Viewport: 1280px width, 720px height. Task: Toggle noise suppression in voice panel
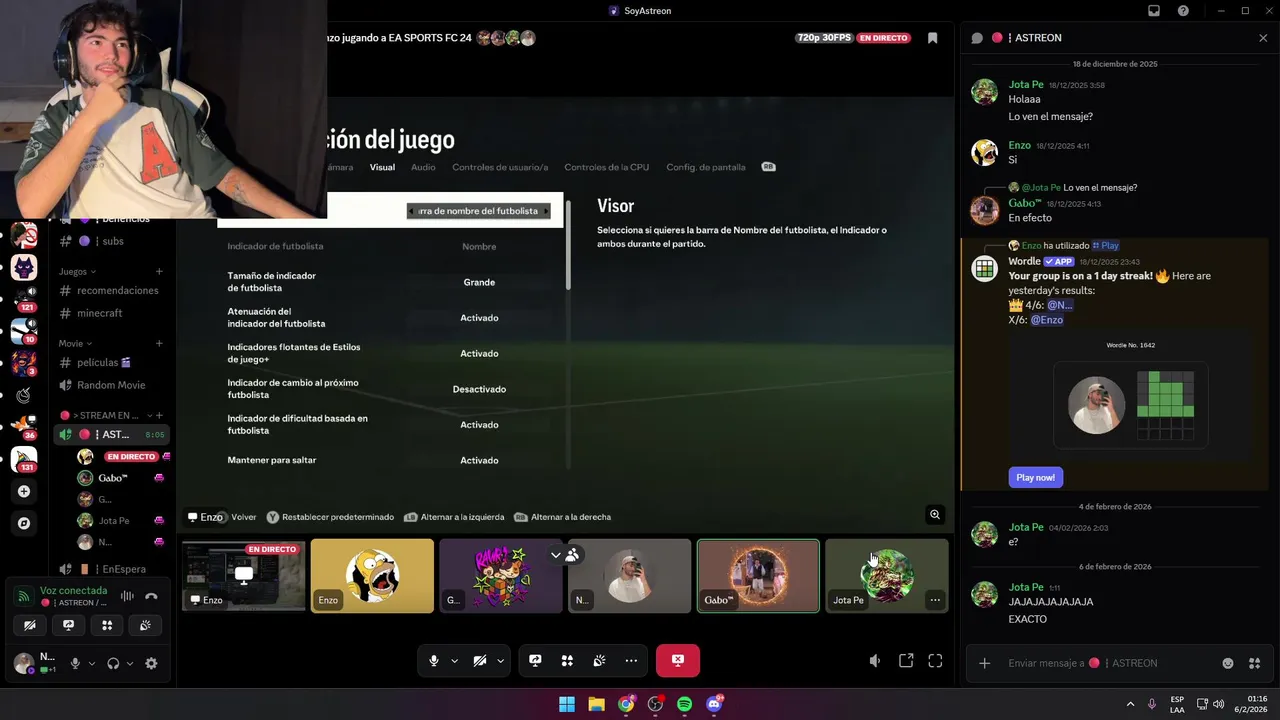click(127, 596)
